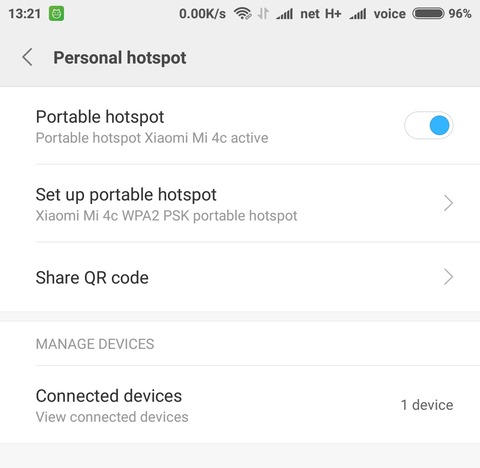Open Connected devices list
Image resolution: width=480 pixels, height=468 pixels.
(x=240, y=405)
